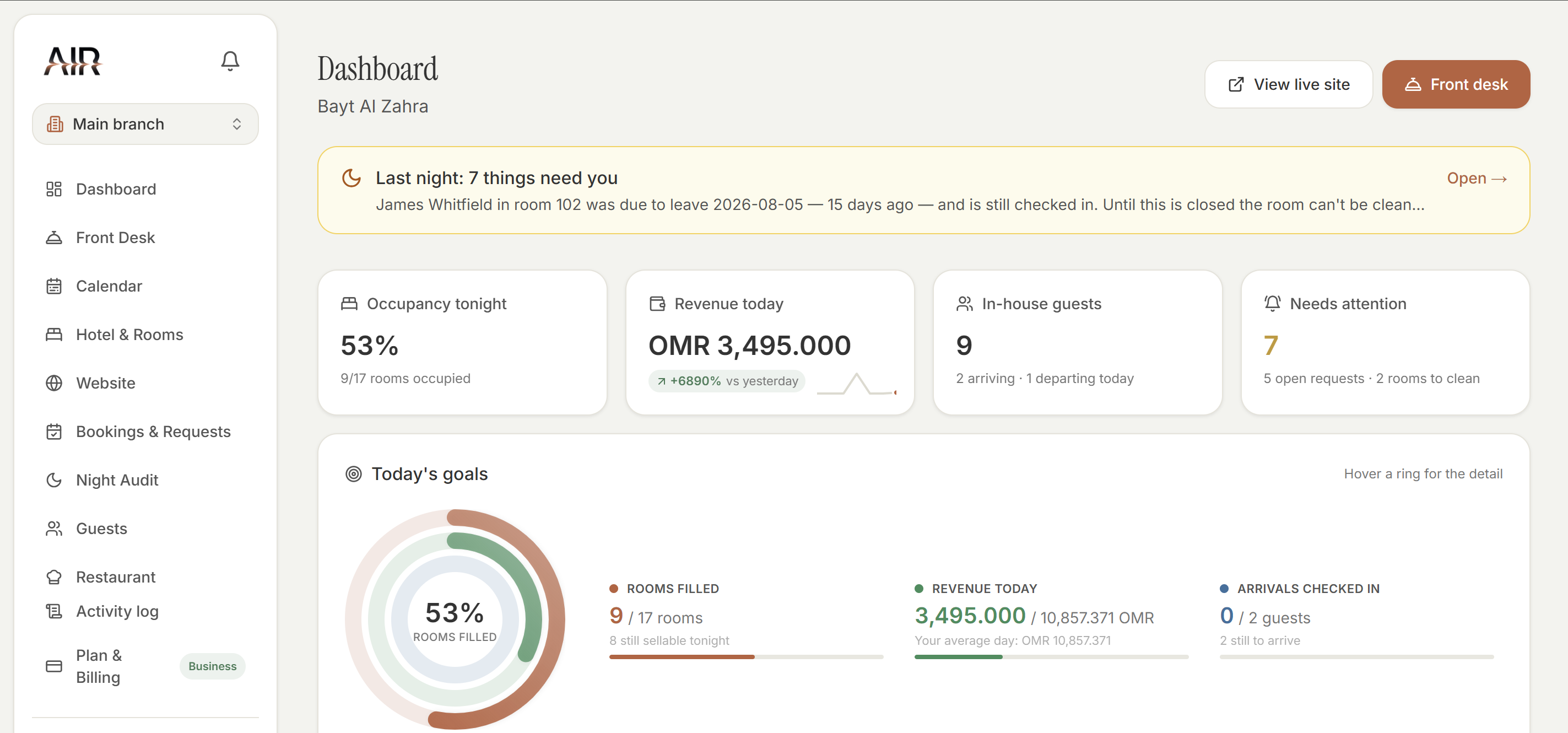
Task: Click the Front Desk bell icon in sidebar
Action: click(x=54, y=238)
